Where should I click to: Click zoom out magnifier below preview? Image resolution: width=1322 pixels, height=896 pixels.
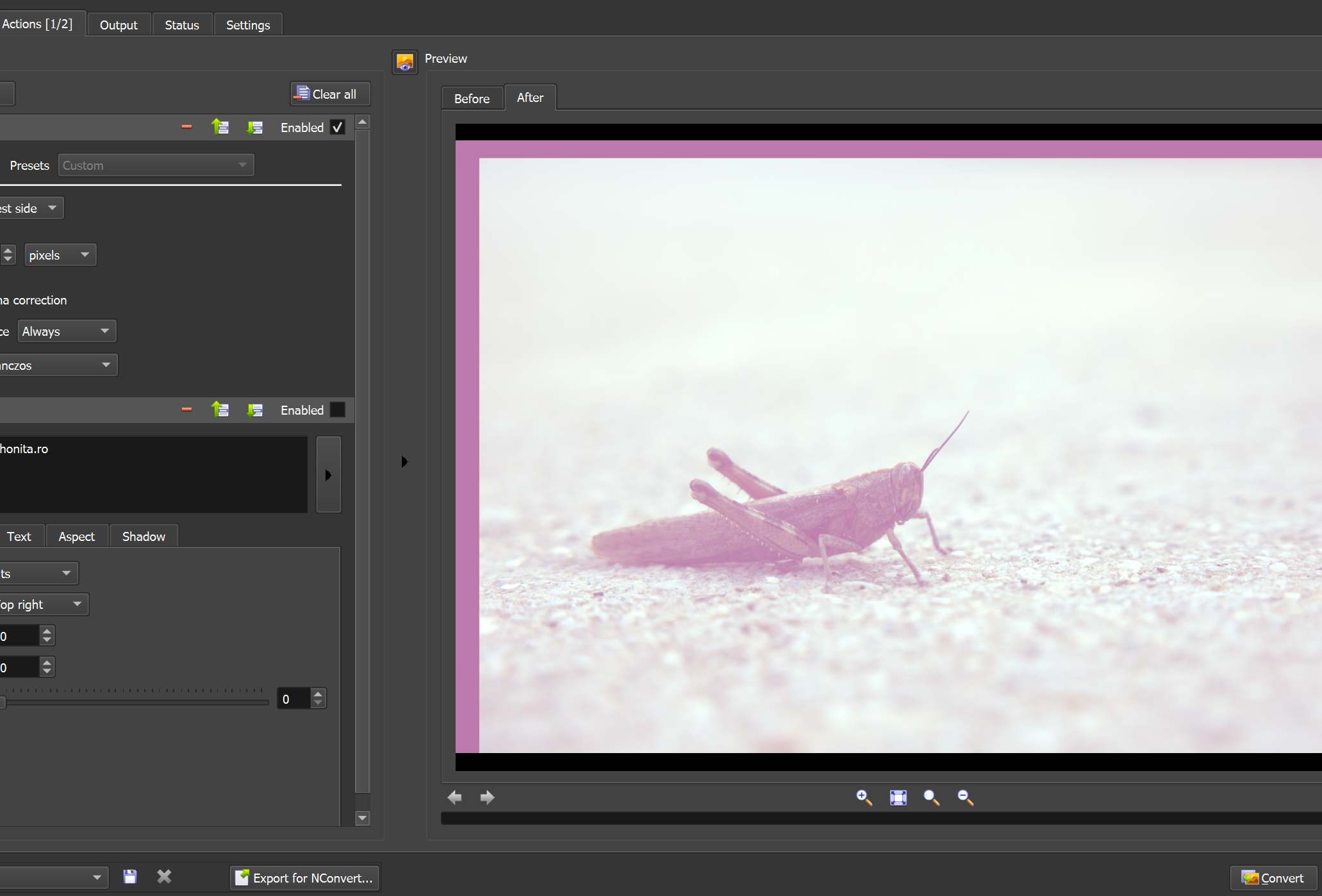[965, 797]
